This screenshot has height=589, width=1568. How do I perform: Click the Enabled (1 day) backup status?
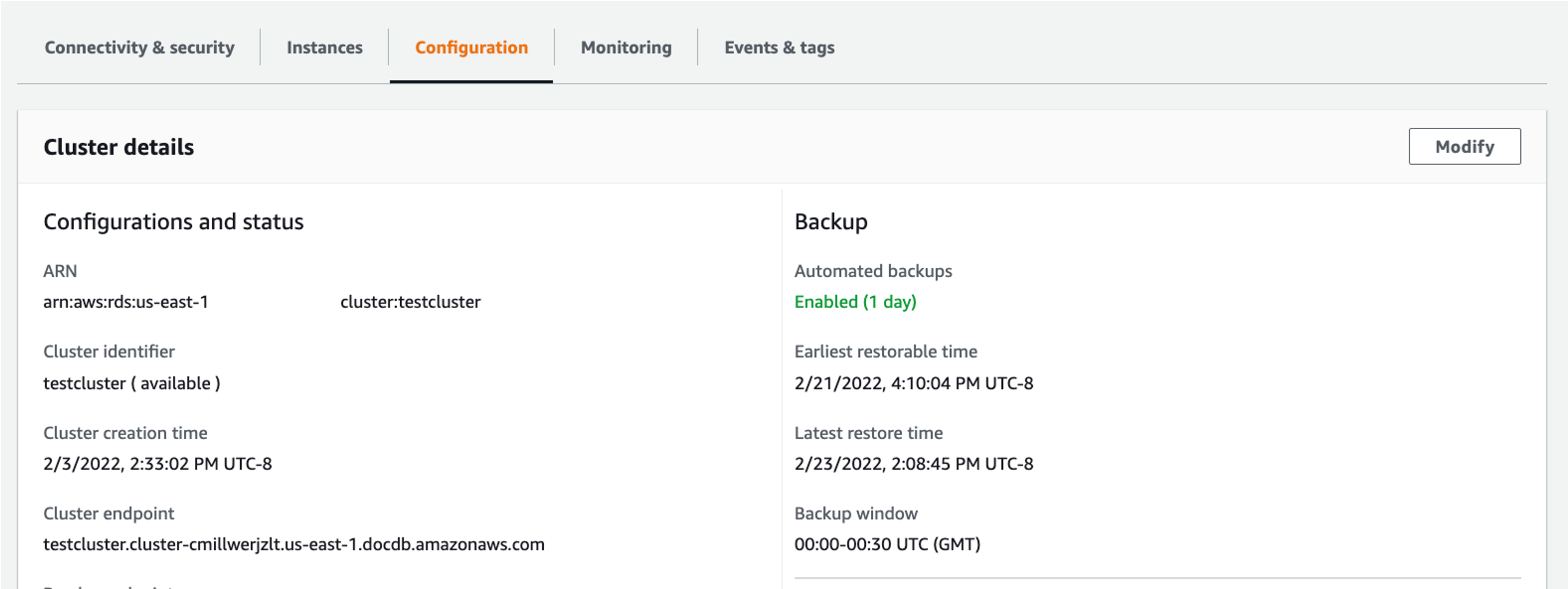point(855,302)
